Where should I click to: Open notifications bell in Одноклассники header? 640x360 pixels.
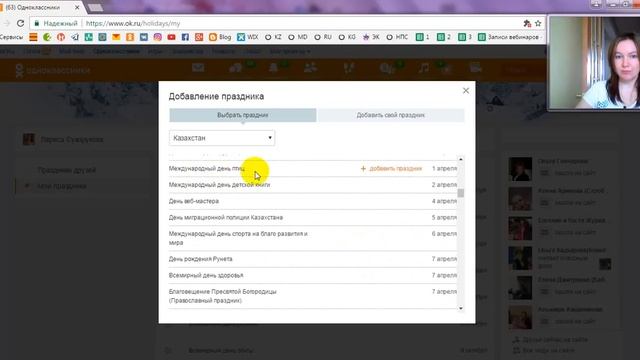pyautogui.click(x=273, y=68)
